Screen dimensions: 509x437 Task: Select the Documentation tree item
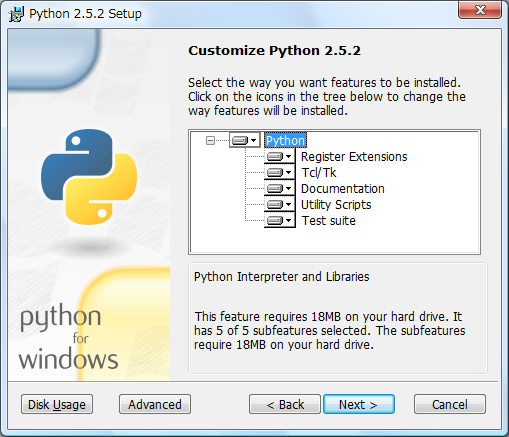click(x=343, y=188)
